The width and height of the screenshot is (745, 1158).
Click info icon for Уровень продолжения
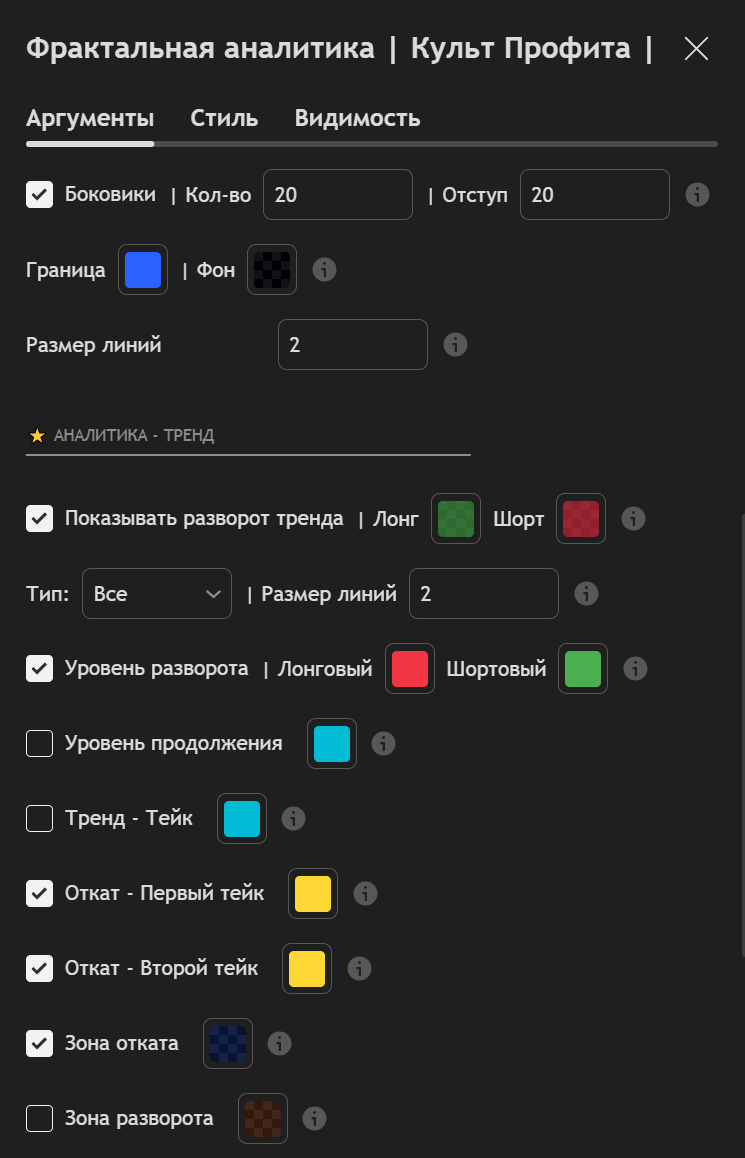[x=383, y=743]
